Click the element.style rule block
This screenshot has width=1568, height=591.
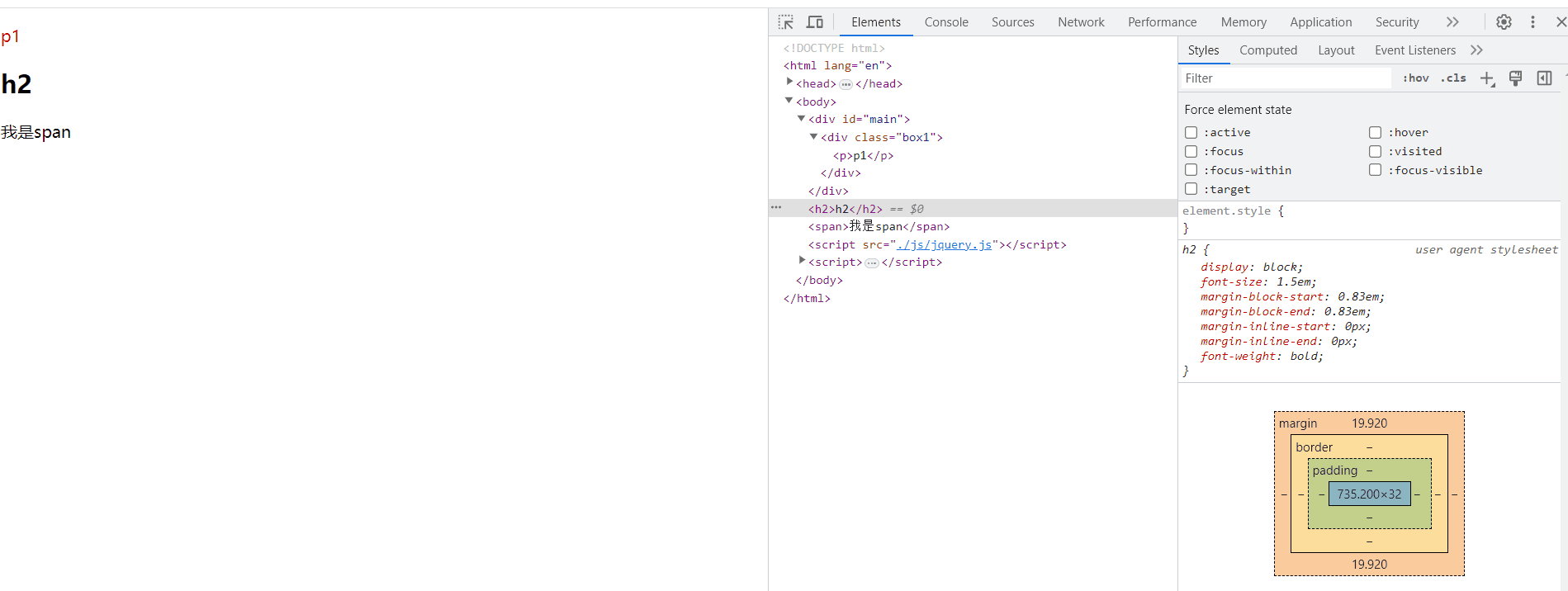(x=1369, y=220)
